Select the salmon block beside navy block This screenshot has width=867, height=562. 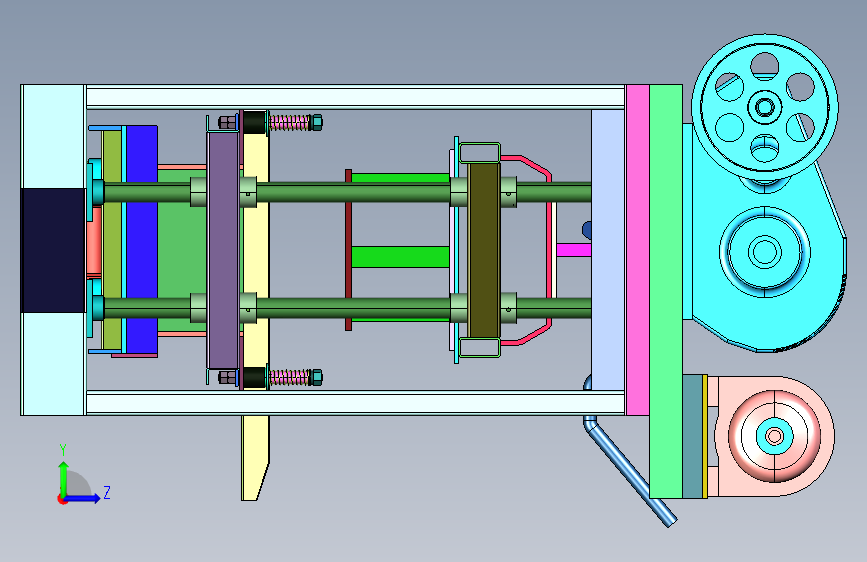pos(95,242)
